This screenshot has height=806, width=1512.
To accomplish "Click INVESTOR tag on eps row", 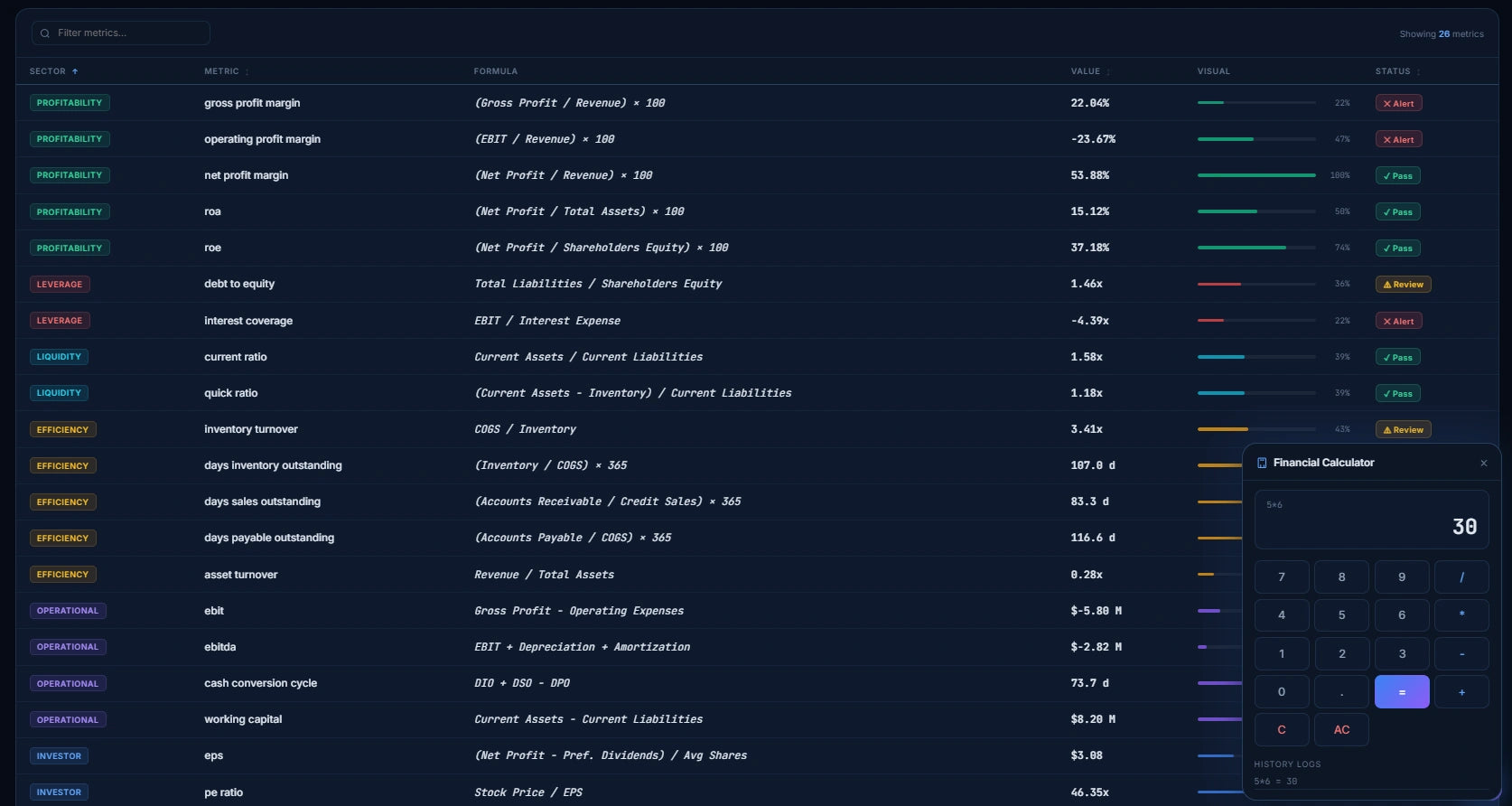I will pos(59,755).
